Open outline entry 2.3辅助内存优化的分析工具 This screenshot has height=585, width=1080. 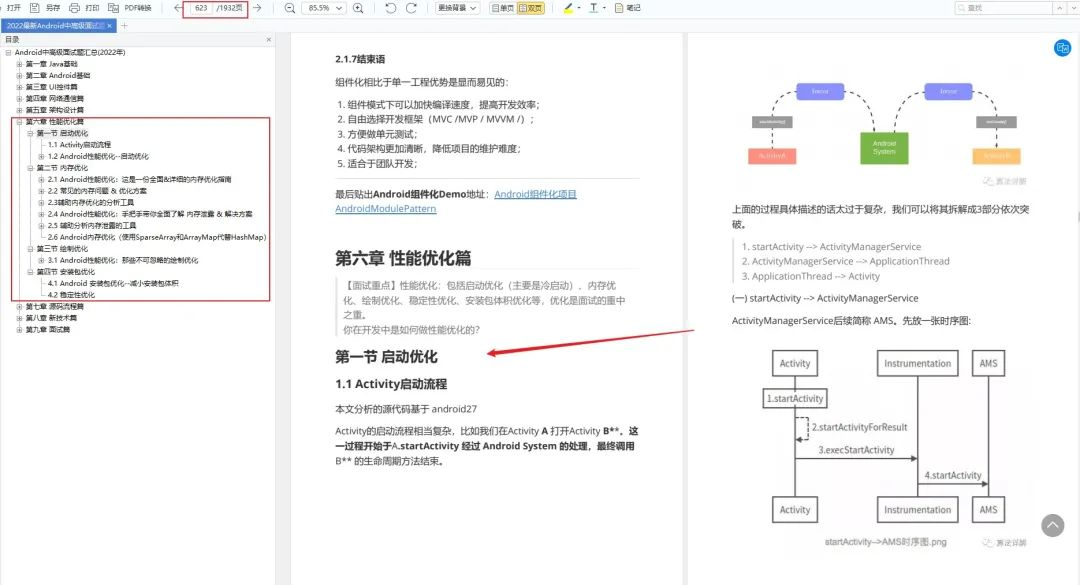[91, 203]
